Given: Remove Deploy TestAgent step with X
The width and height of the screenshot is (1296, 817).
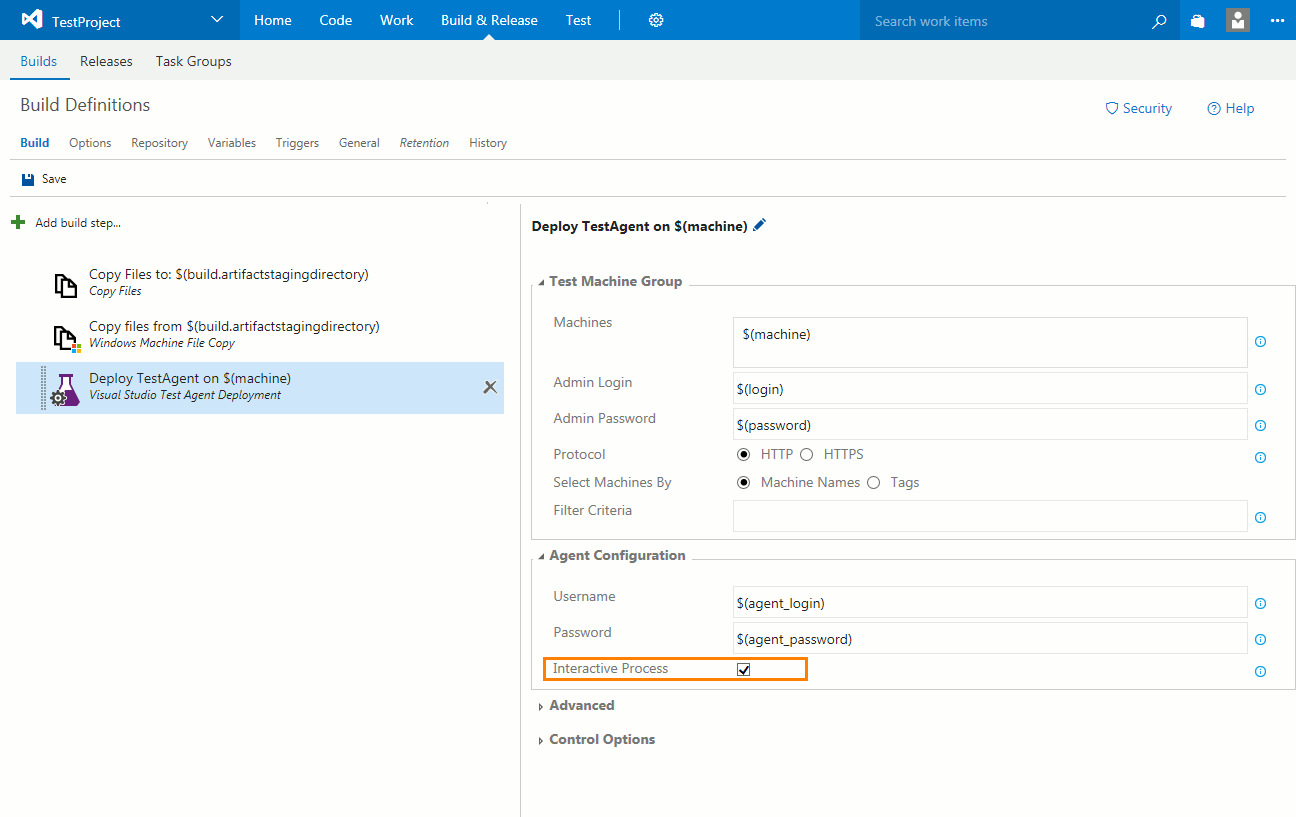Looking at the screenshot, I should (490, 387).
